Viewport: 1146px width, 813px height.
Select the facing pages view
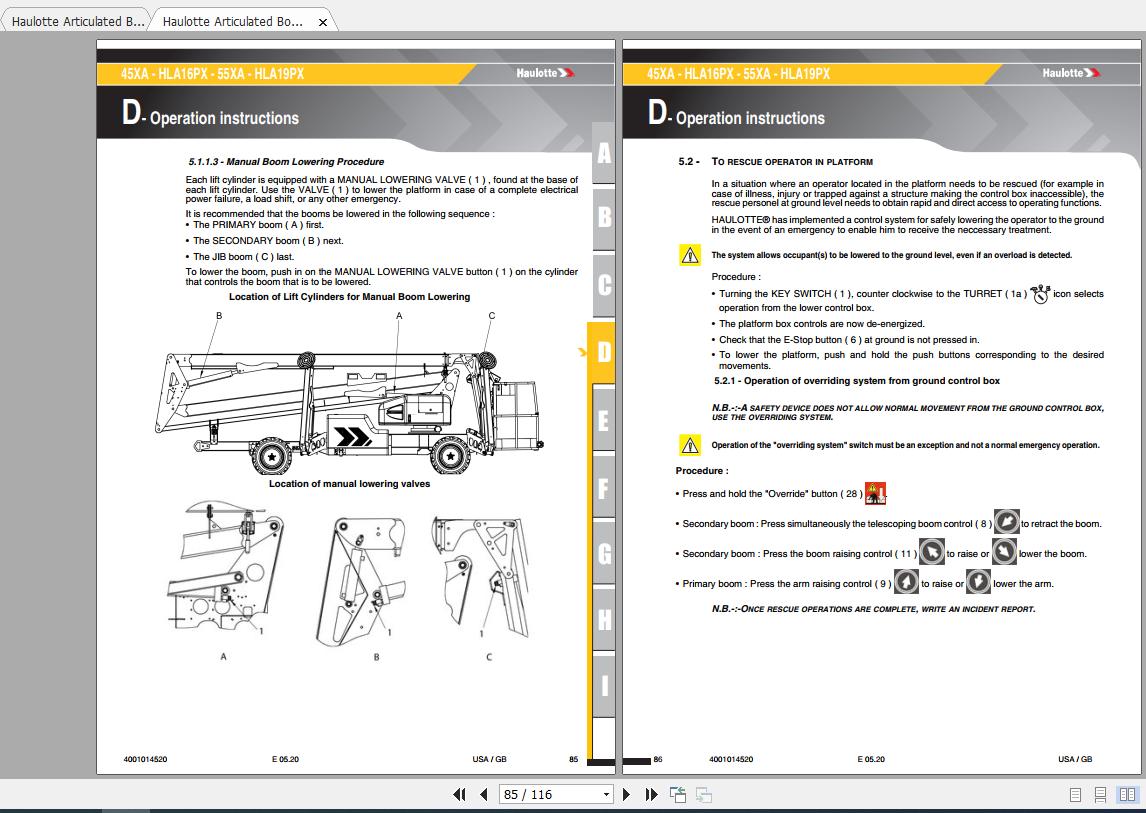pos(1128,794)
